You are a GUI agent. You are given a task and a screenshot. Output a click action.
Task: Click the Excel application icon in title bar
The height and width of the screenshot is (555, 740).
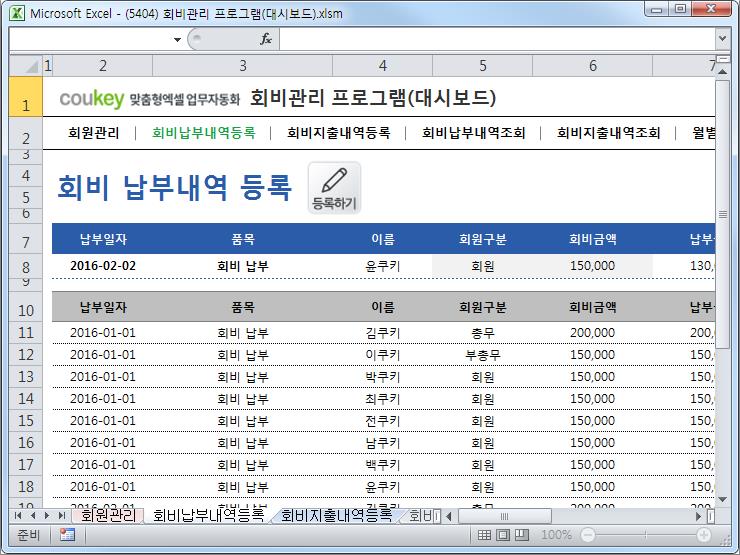[17, 13]
